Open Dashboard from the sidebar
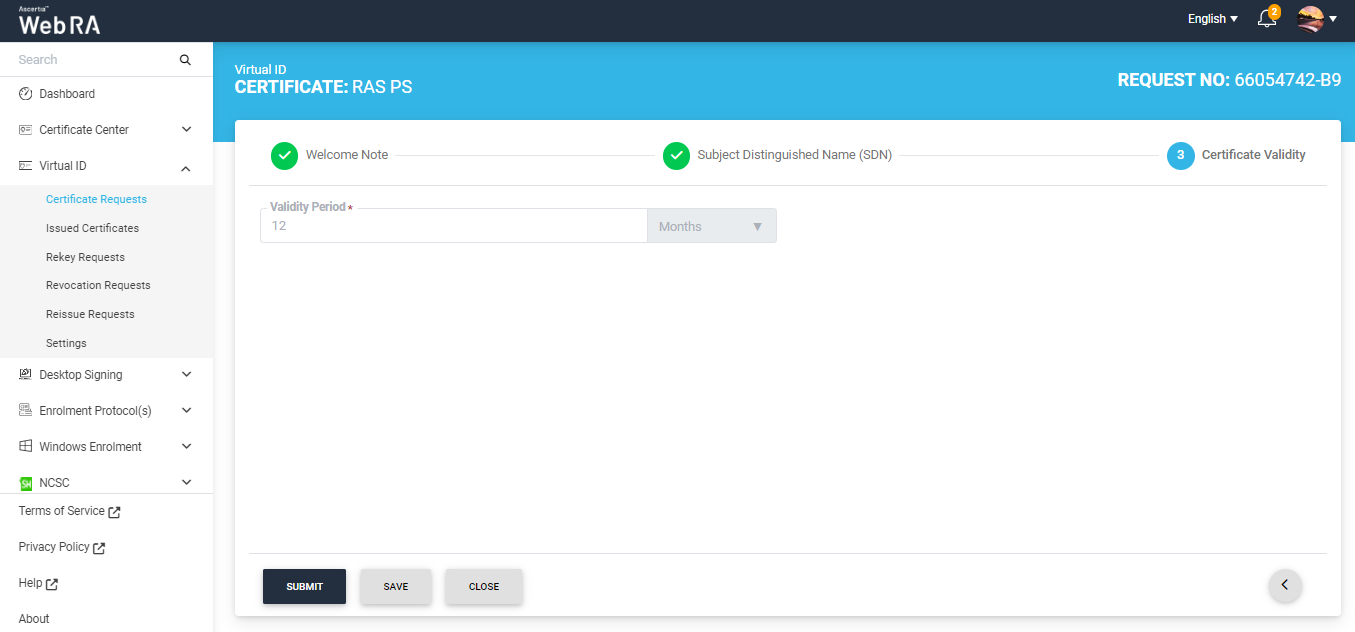Image resolution: width=1355 pixels, height=632 pixels. [67, 94]
